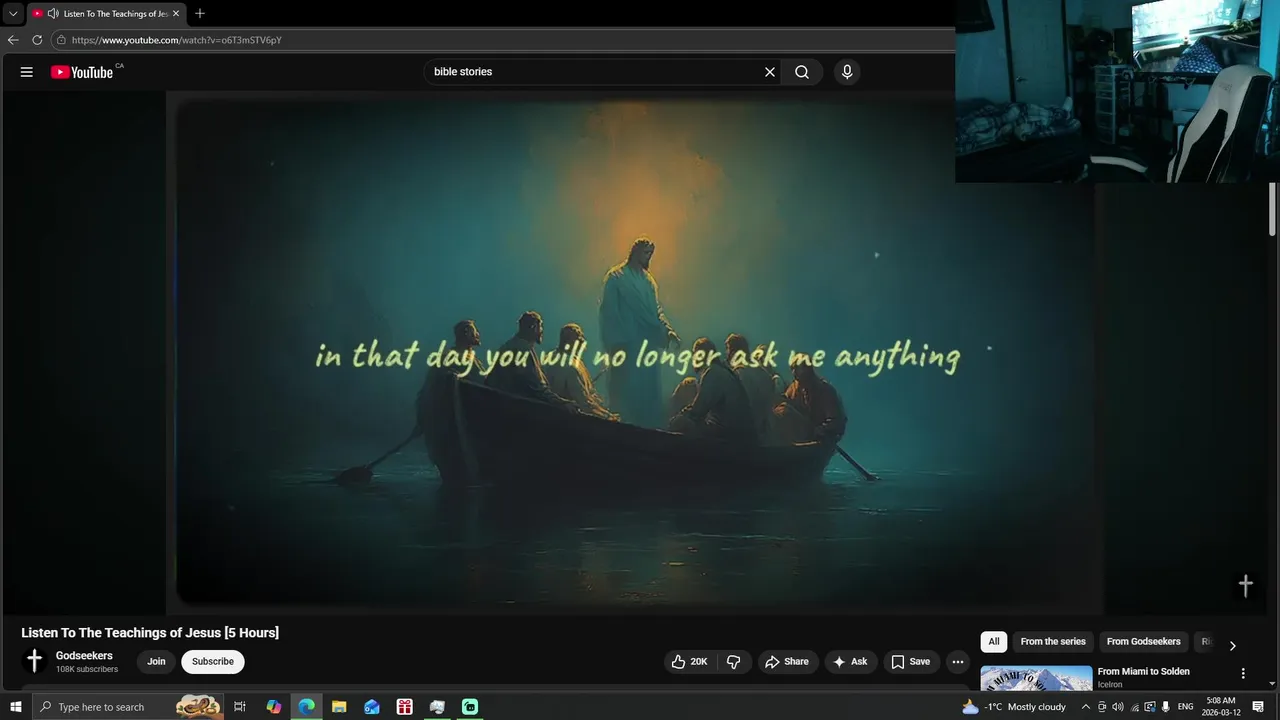Open From Miami to Solden video title

pos(1143,672)
